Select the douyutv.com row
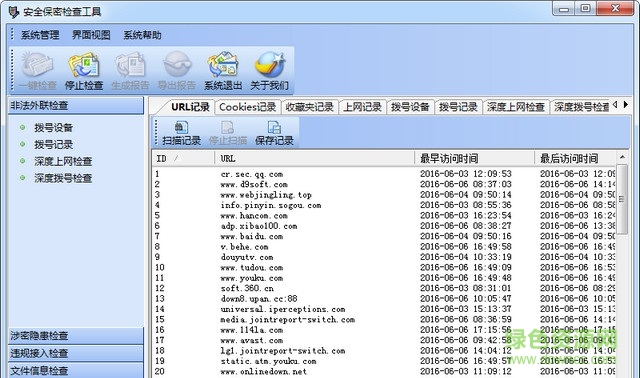 tap(384, 257)
